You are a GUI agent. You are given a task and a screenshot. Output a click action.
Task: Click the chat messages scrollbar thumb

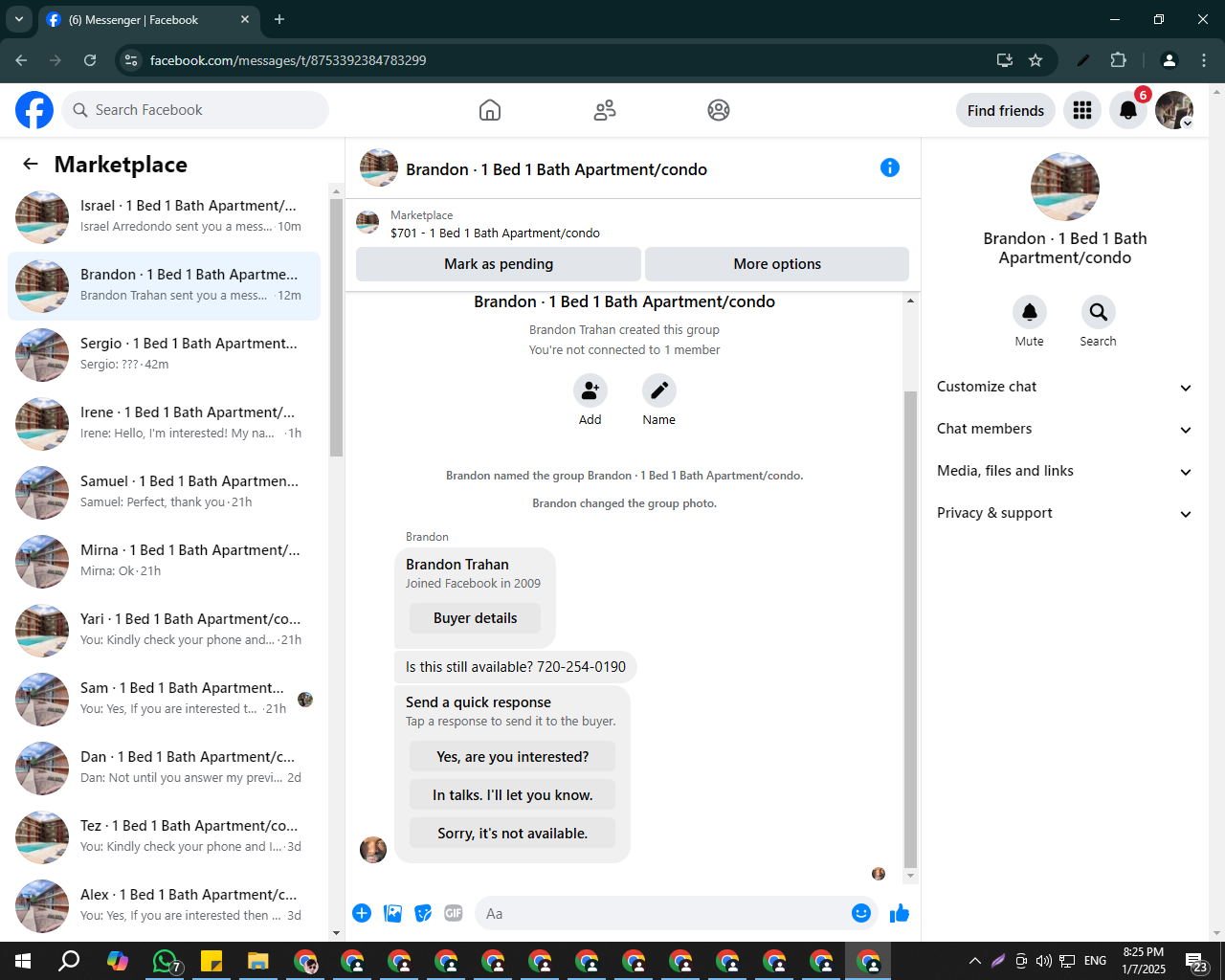910,629
